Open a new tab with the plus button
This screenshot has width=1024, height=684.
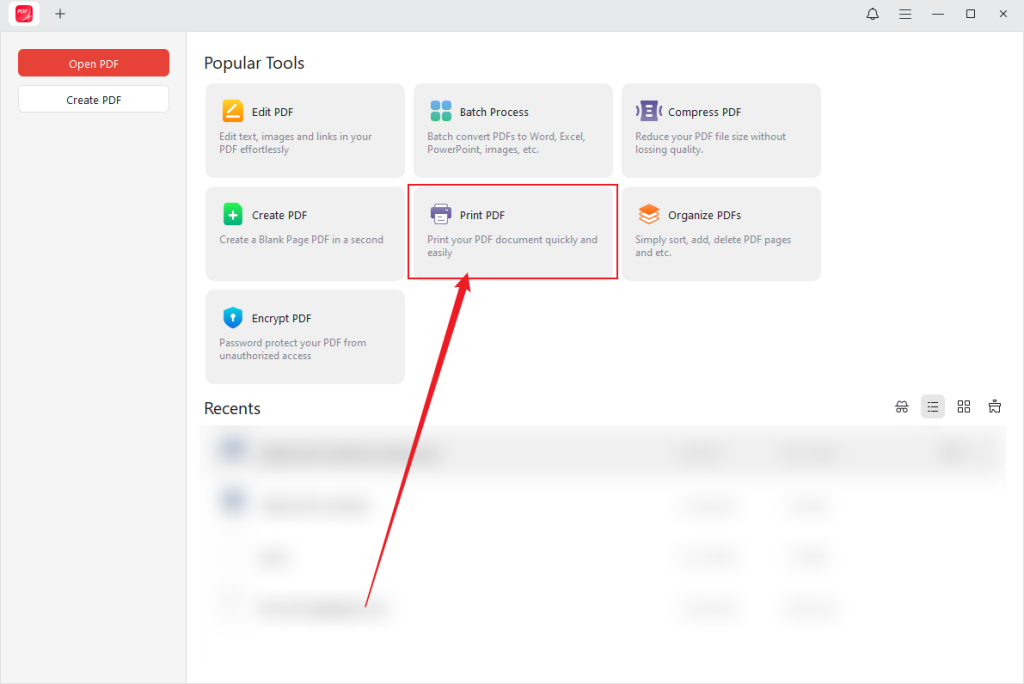[60, 14]
